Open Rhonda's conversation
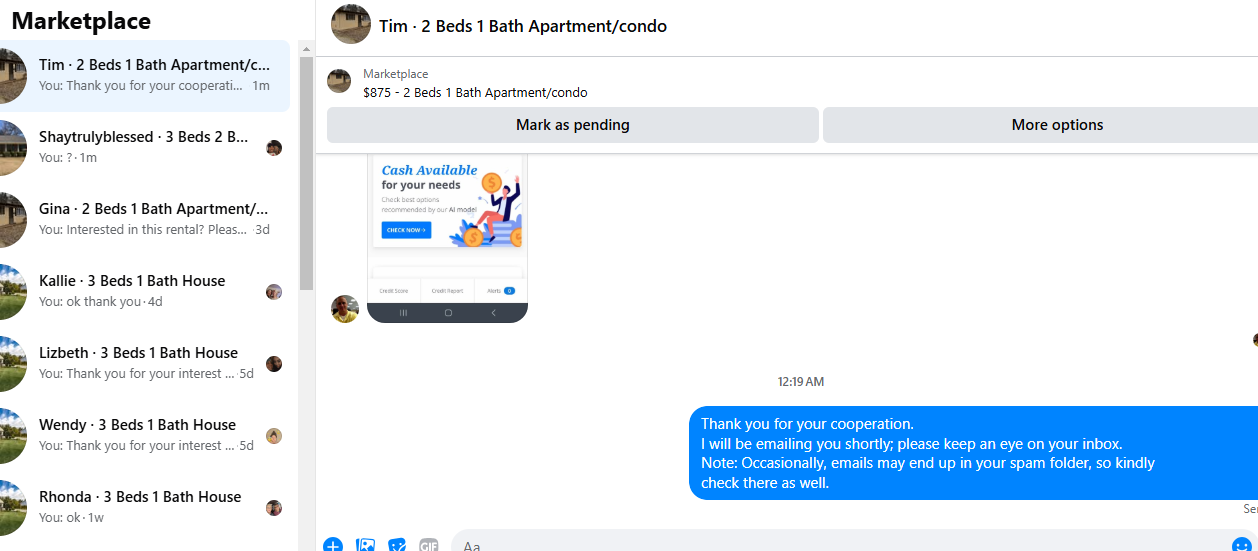This screenshot has height=551, width=1258. tap(145, 508)
